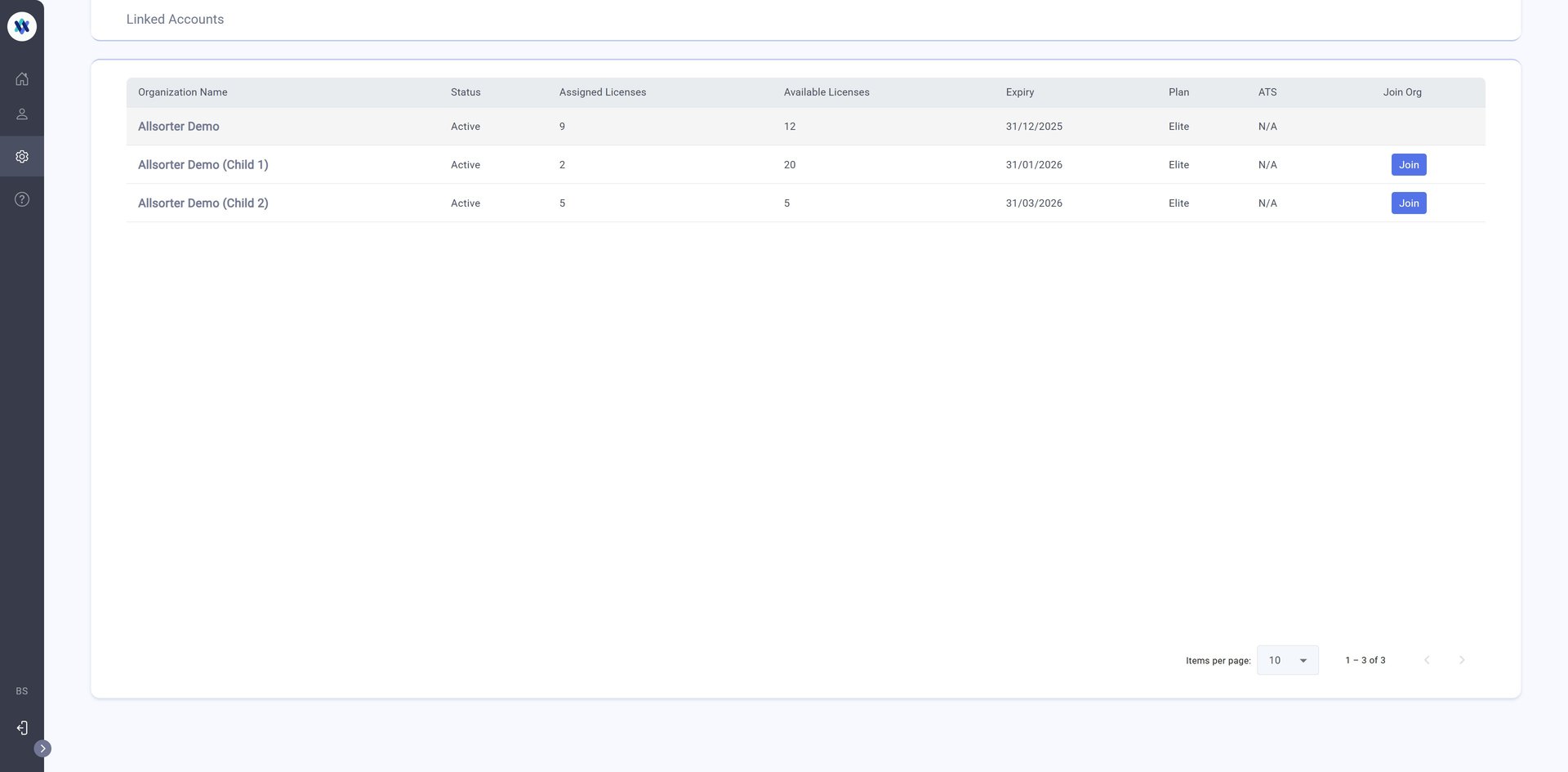Click the Assigned Licenses column header

[602, 92]
